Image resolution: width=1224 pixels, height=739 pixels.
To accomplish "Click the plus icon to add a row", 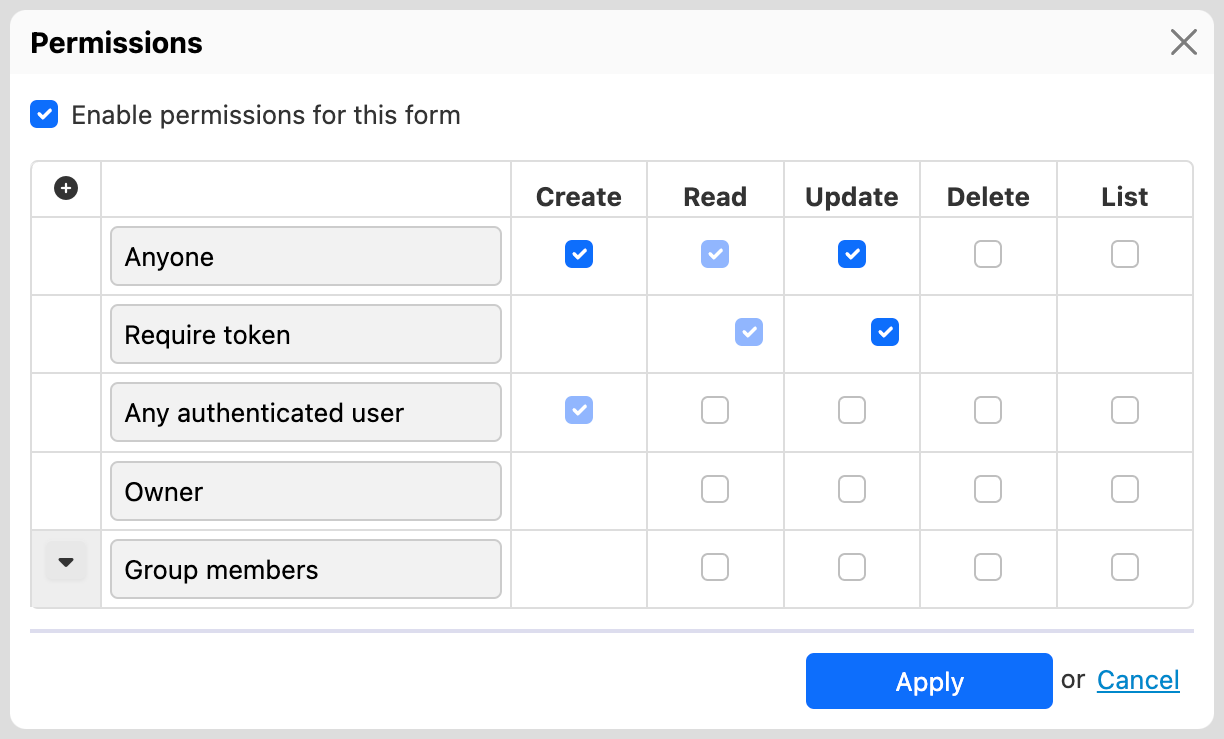I will click(66, 188).
